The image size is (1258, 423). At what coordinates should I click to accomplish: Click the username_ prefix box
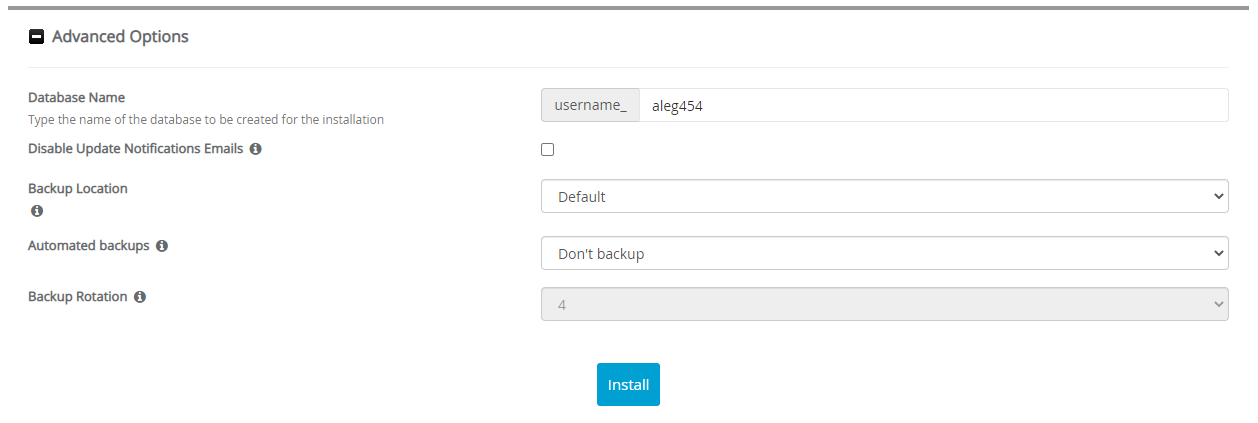(x=590, y=105)
